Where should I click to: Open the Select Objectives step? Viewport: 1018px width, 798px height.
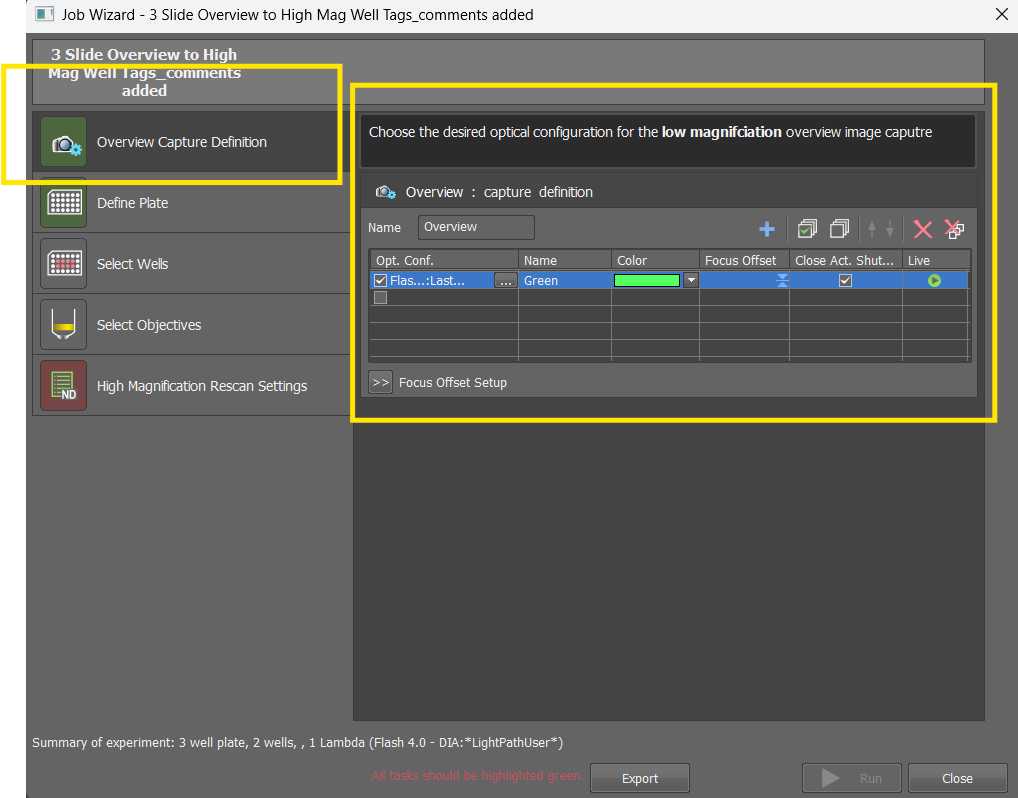[x=148, y=325]
